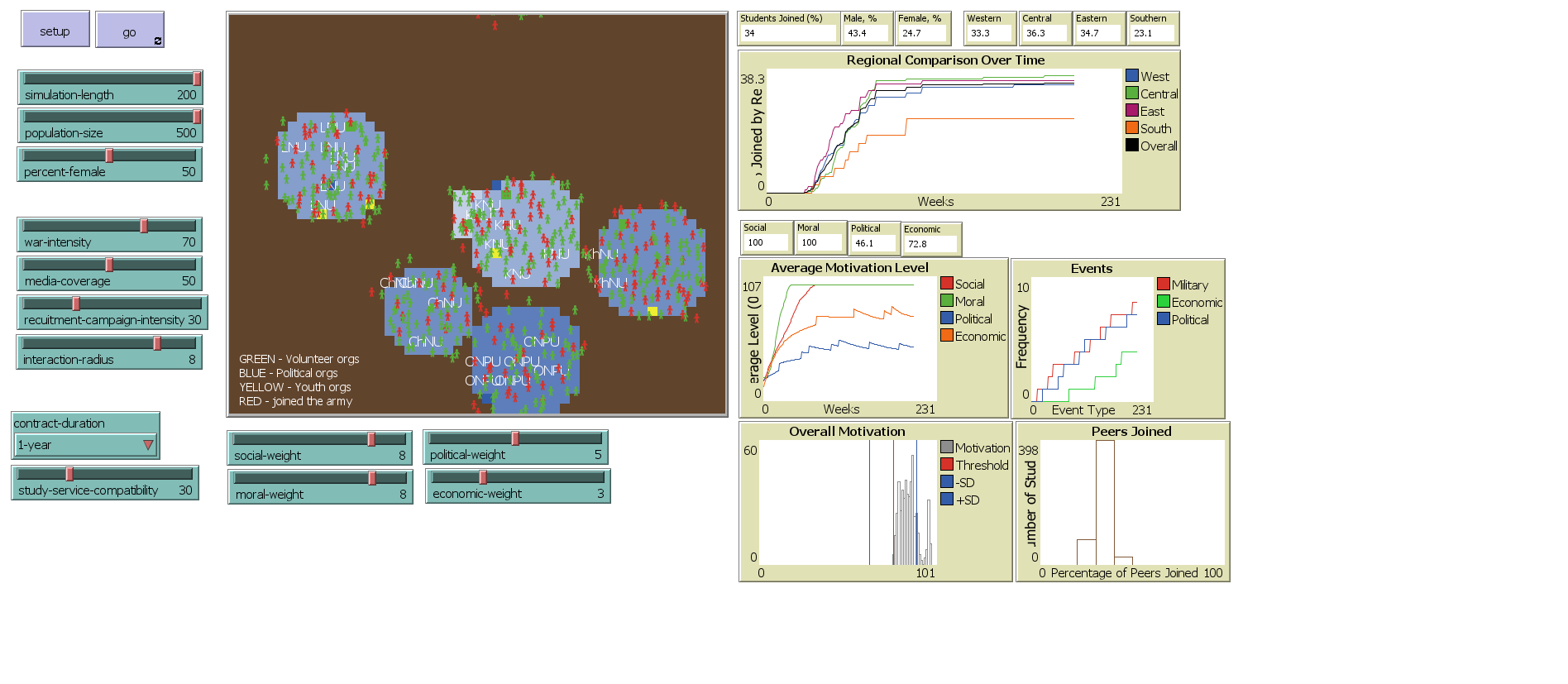Select the Students Joined (%) monitor value

(787, 33)
